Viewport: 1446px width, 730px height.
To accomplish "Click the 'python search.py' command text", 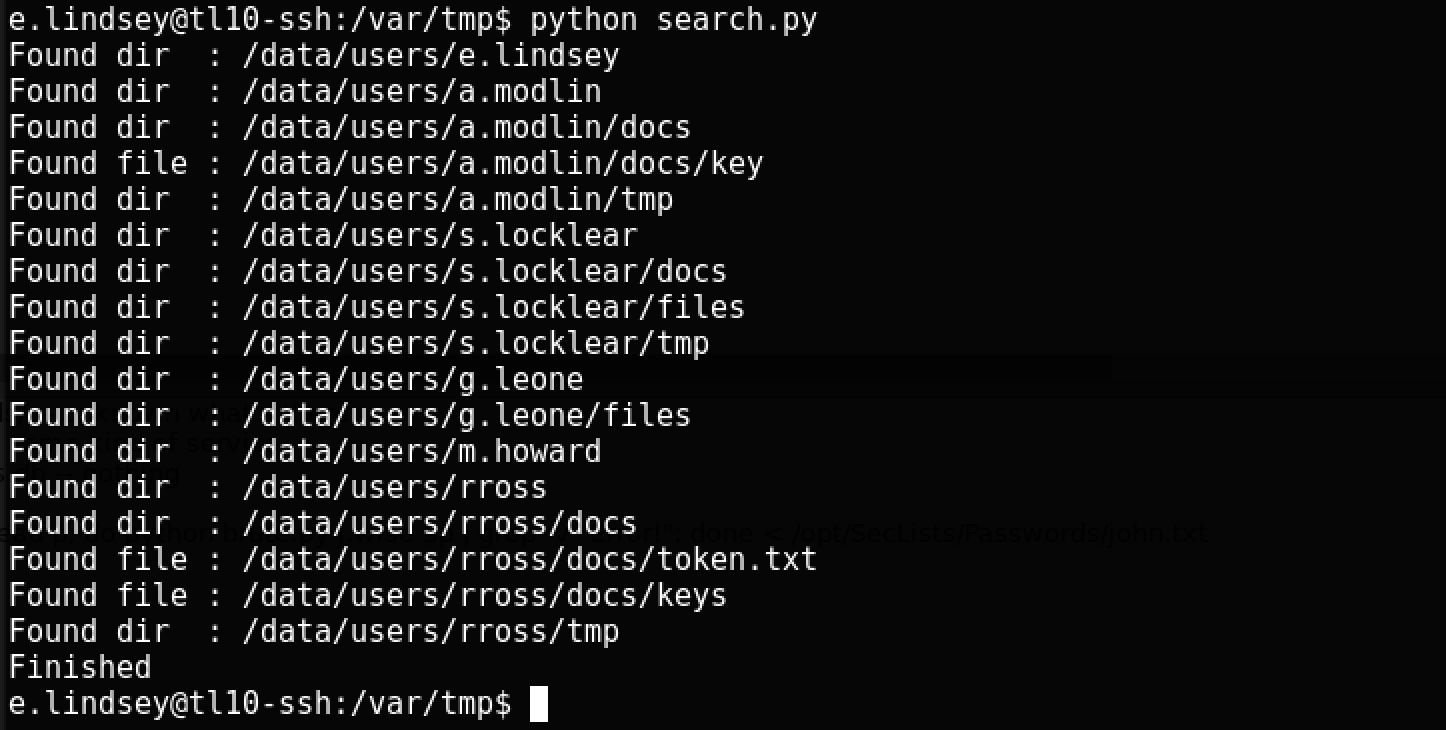I will [673, 19].
